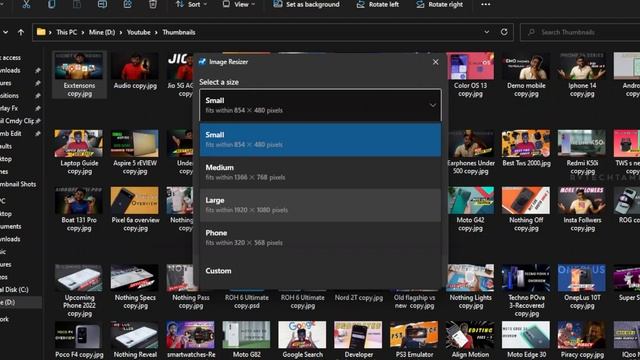Select Custom size option
Image resolution: width=640 pixels, height=360 pixels.
pos(320,271)
